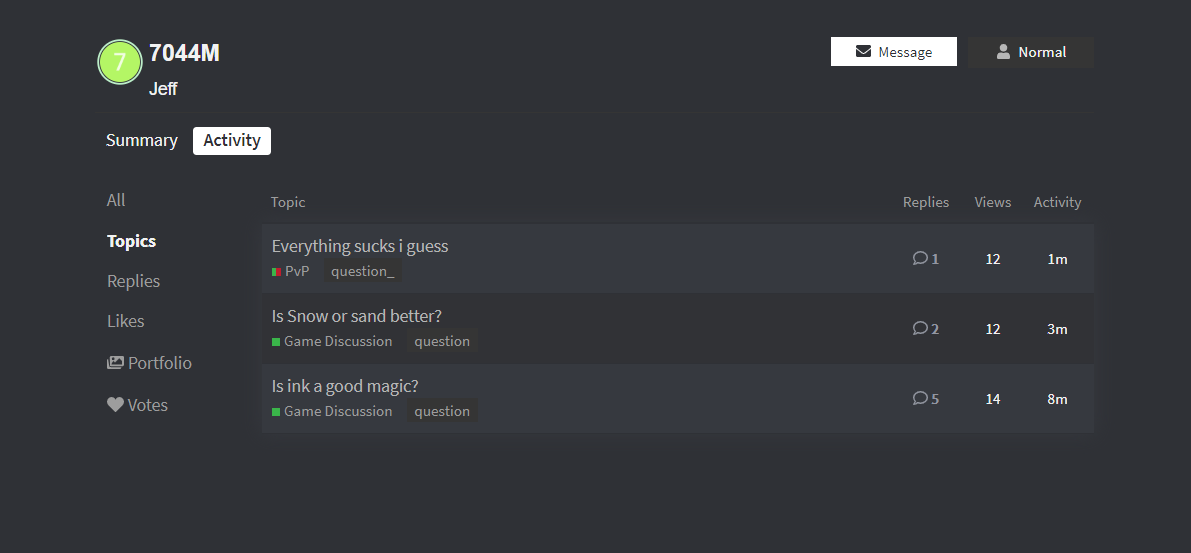
Task: Click the PvP category badge
Action: click(291, 271)
